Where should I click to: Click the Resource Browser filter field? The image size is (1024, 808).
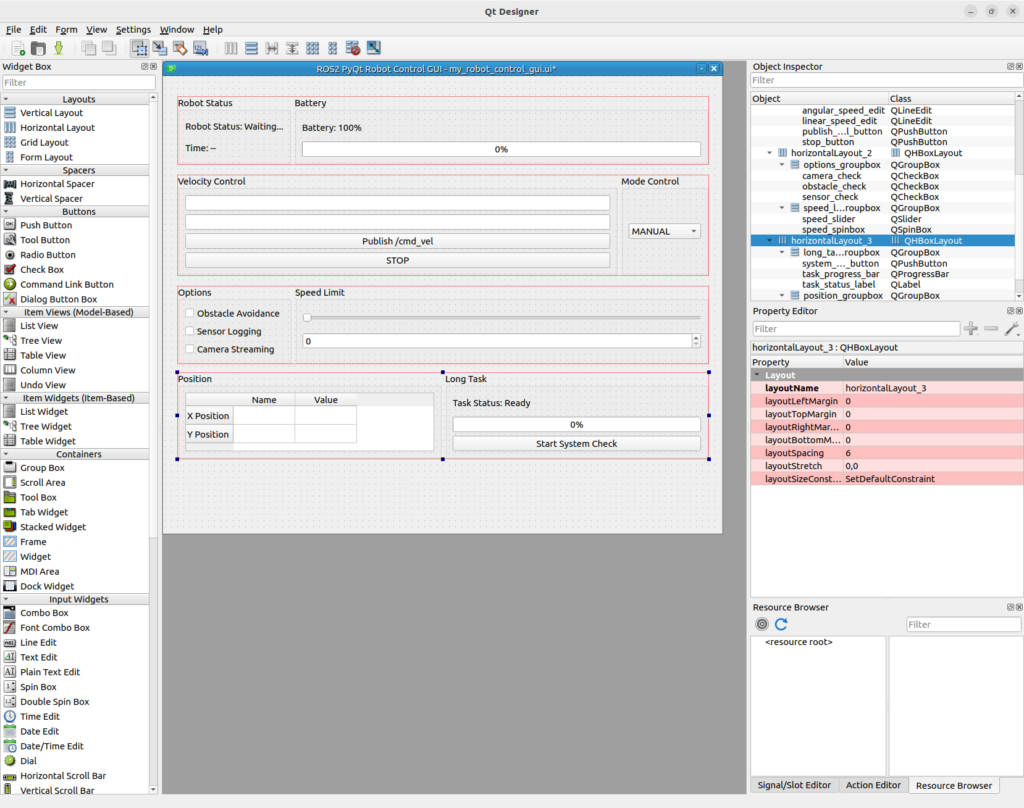pos(963,624)
